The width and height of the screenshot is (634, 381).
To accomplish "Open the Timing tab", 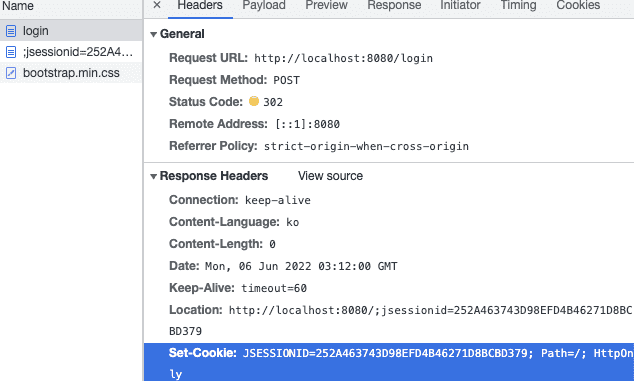I will tap(518, 6).
